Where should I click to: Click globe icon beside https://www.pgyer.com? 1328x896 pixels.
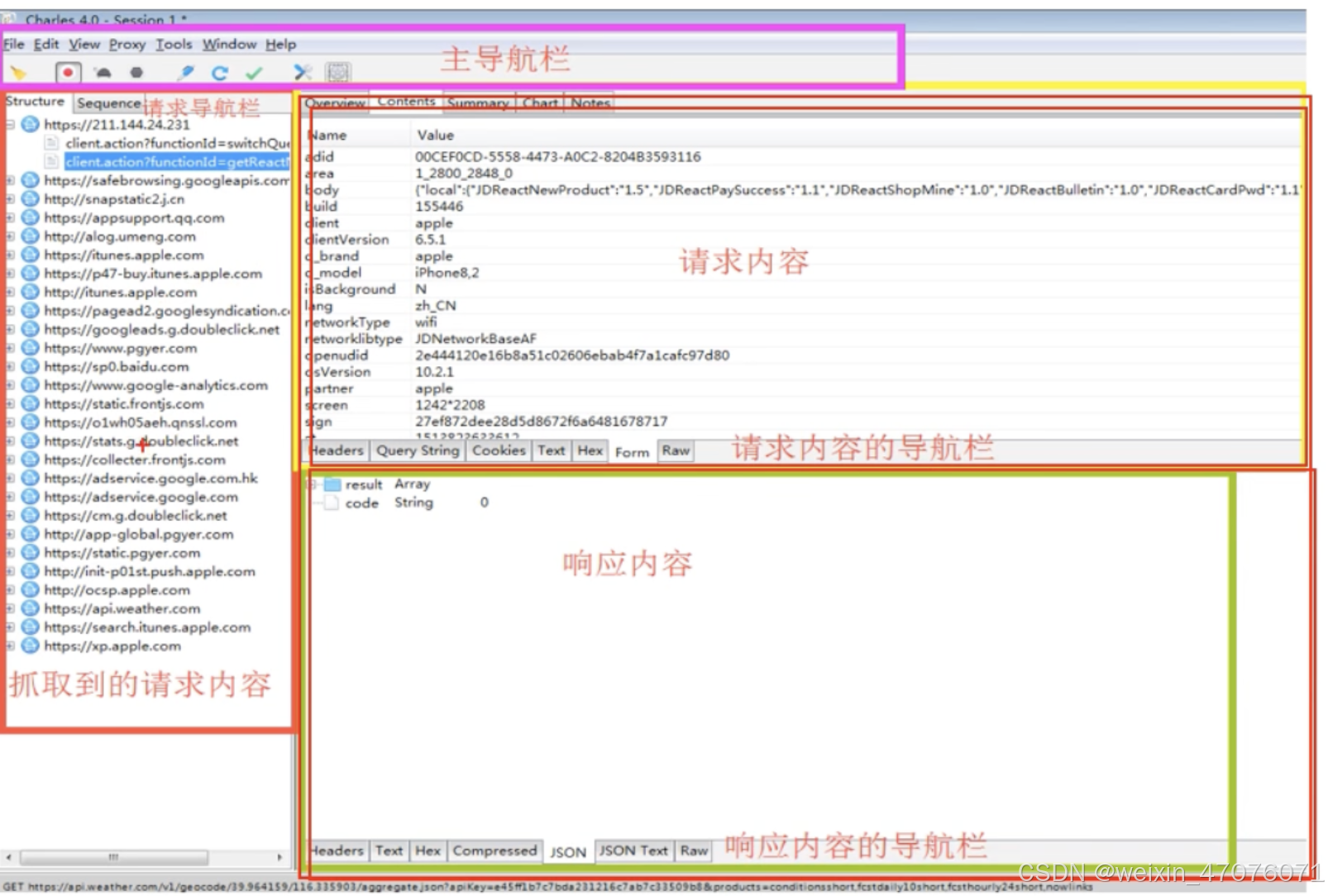(31, 348)
